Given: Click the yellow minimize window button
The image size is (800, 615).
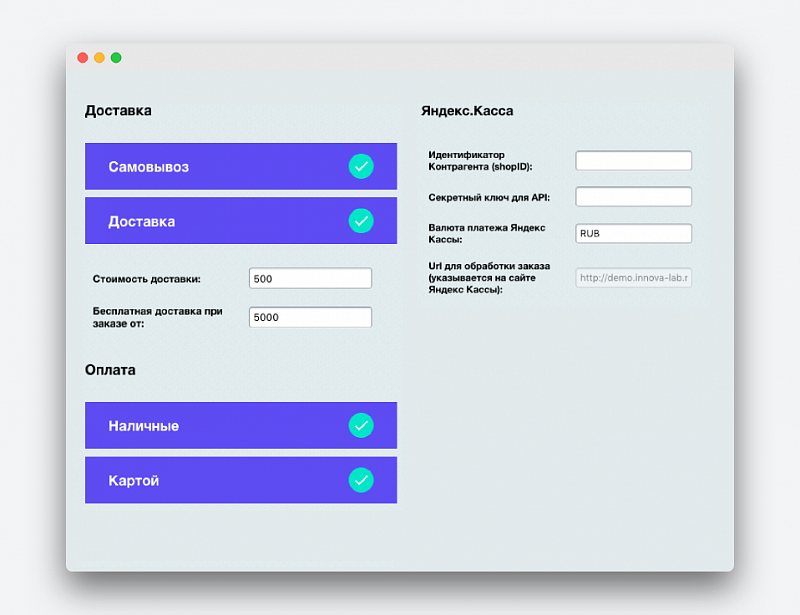Looking at the screenshot, I should [x=98, y=58].
